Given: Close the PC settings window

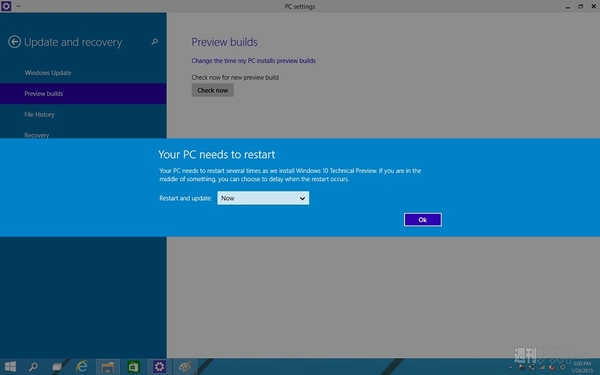Looking at the screenshot, I should (593, 7).
